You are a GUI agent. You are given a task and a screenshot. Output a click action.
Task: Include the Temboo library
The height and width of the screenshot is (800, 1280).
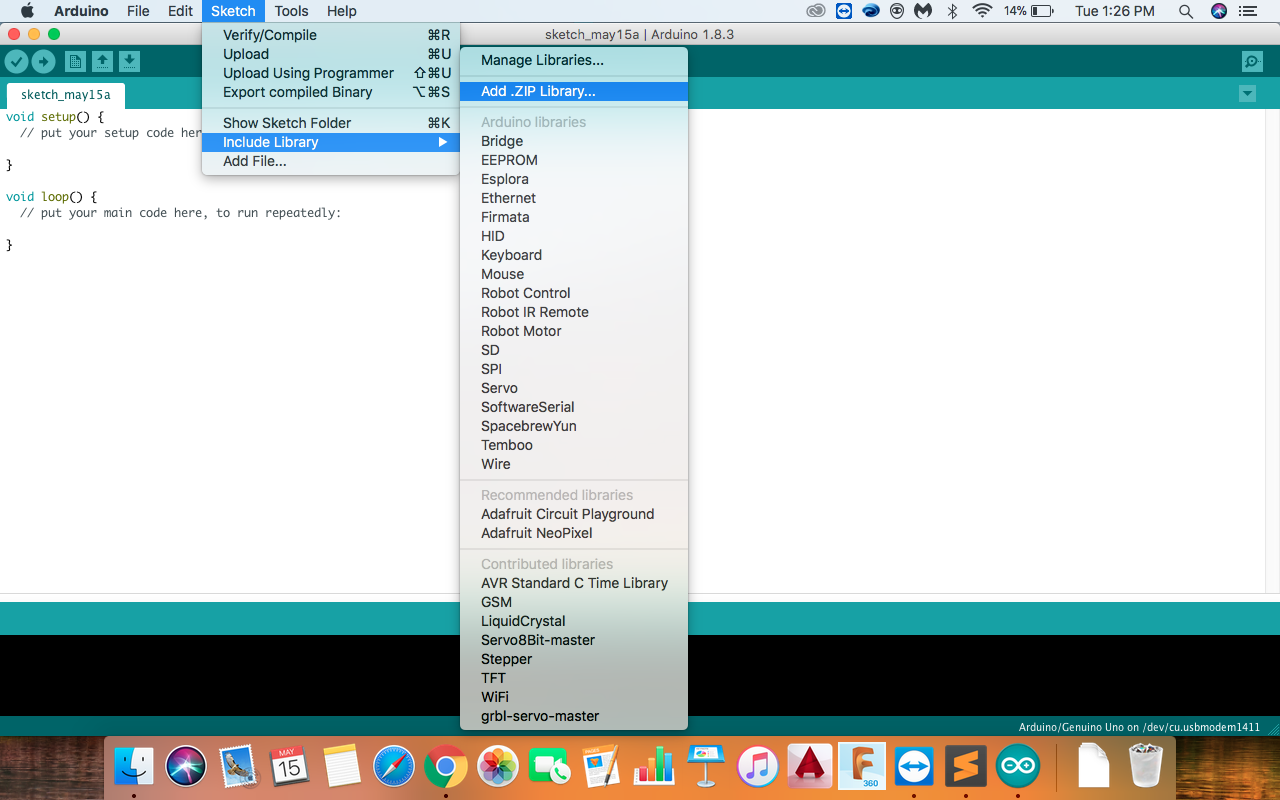pos(574,445)
